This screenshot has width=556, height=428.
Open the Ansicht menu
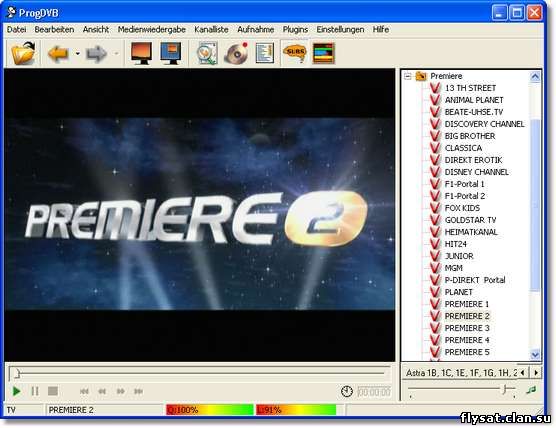coord(96,29)
